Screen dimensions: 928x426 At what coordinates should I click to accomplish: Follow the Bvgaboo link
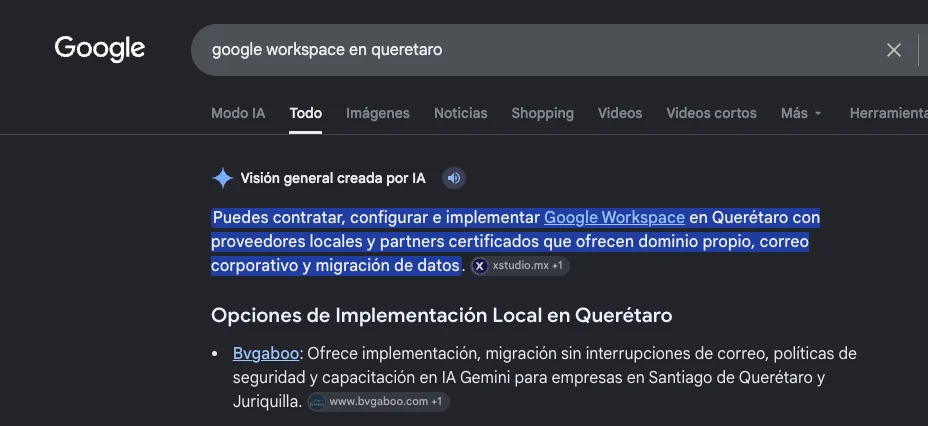click(x=266, y=354)
